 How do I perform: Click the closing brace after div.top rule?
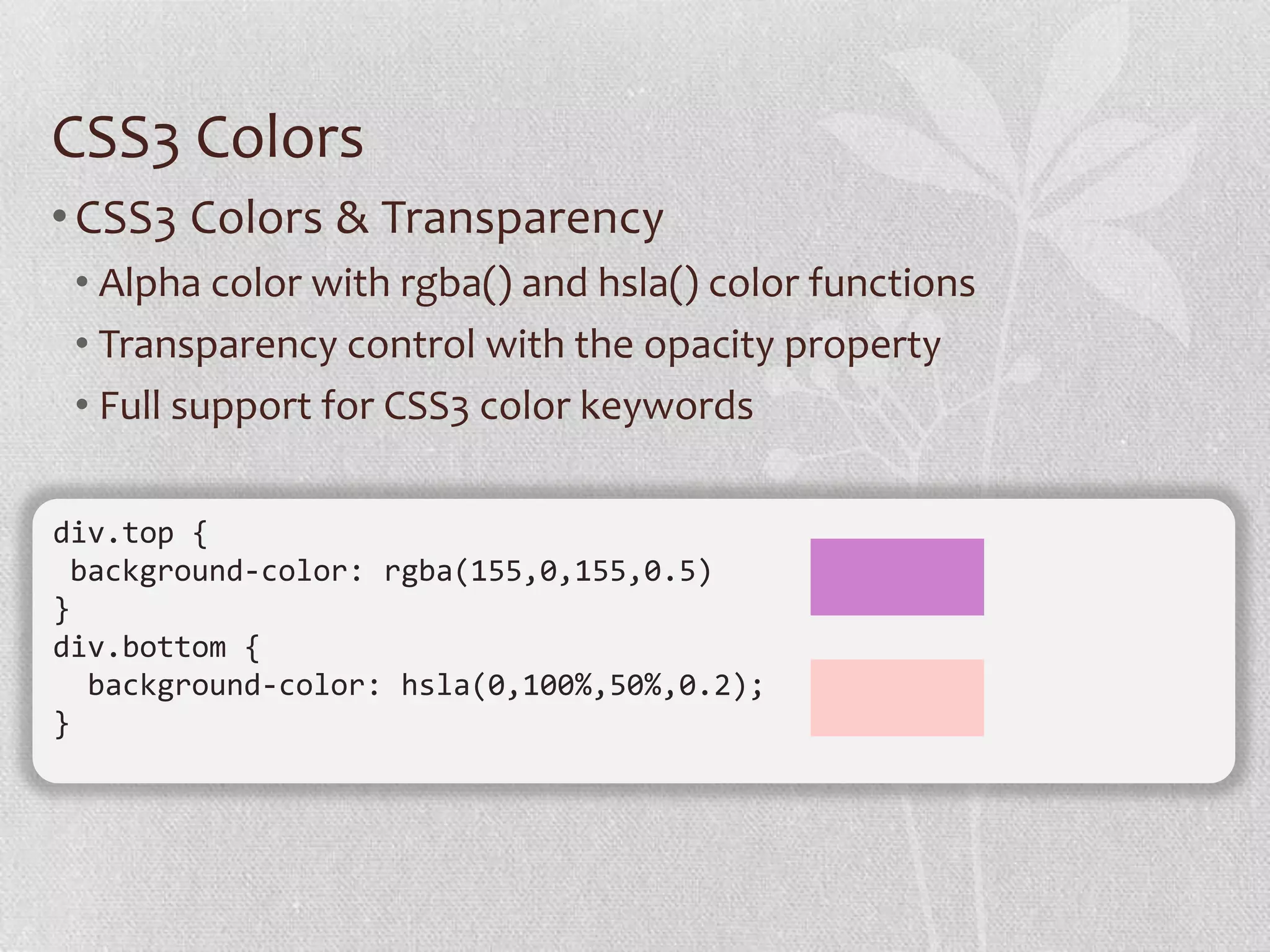click(x=61, y=610)
